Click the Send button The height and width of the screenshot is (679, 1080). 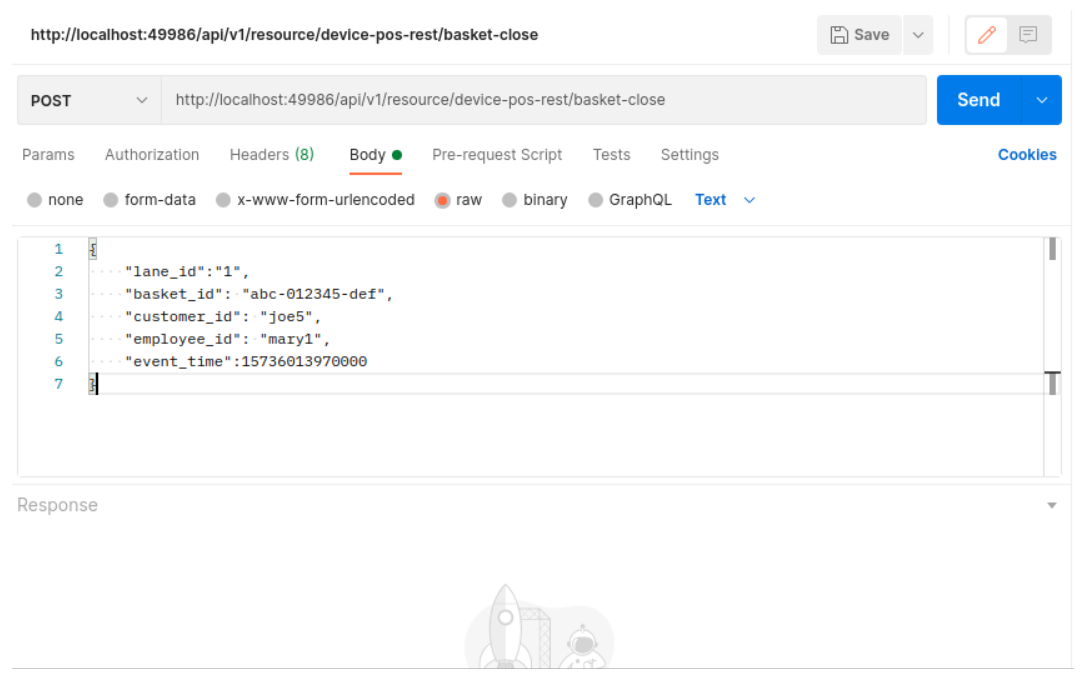pyautogui.click(x=979, y=101)
